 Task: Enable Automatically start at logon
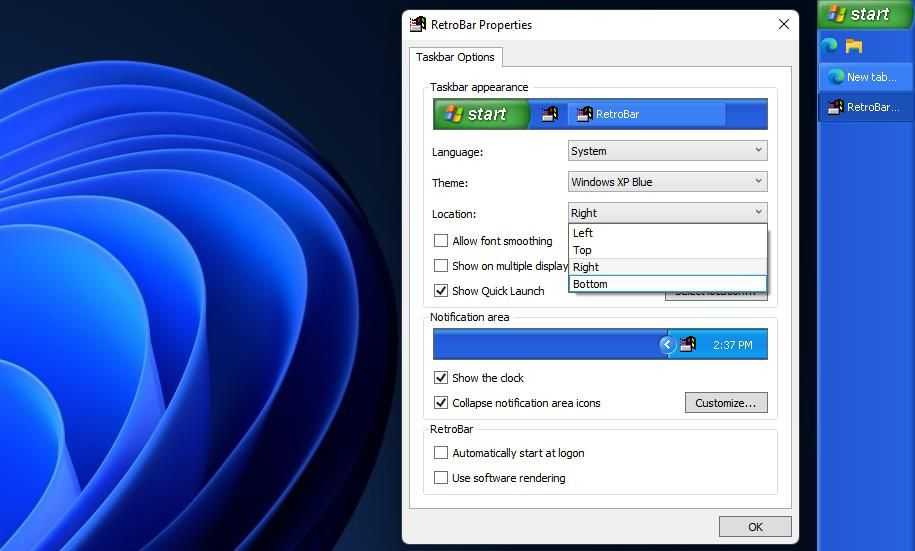tap(441, 453)
